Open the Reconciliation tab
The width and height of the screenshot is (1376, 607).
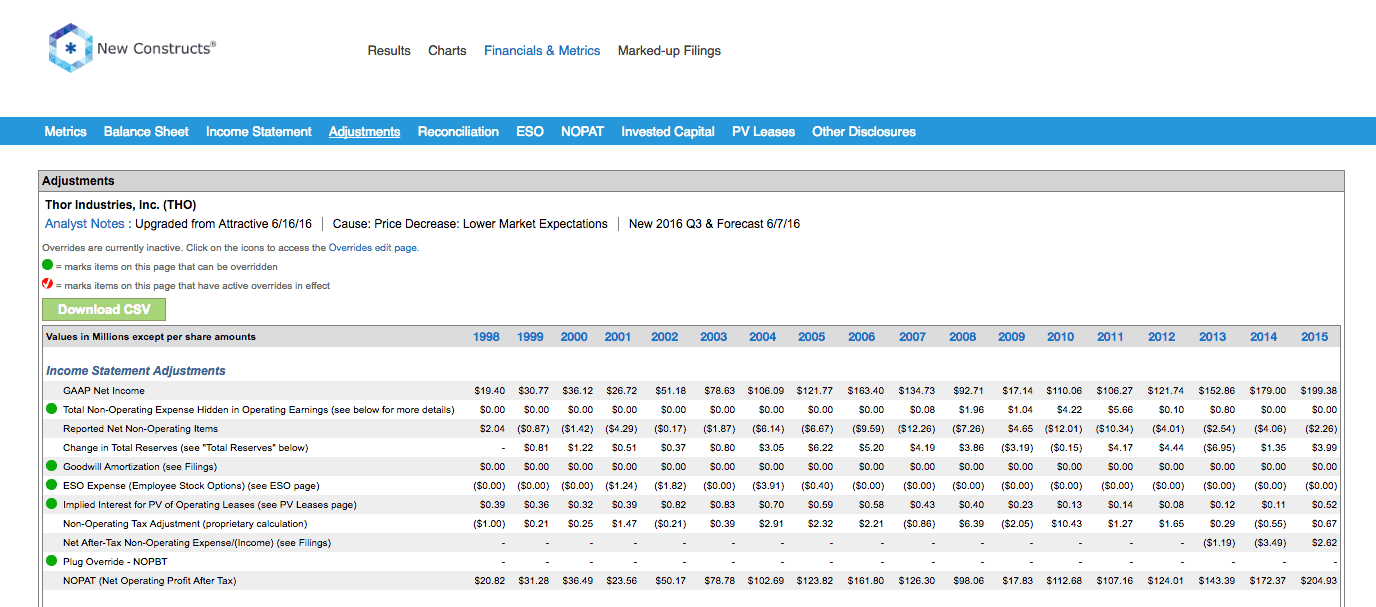point(458,131)
